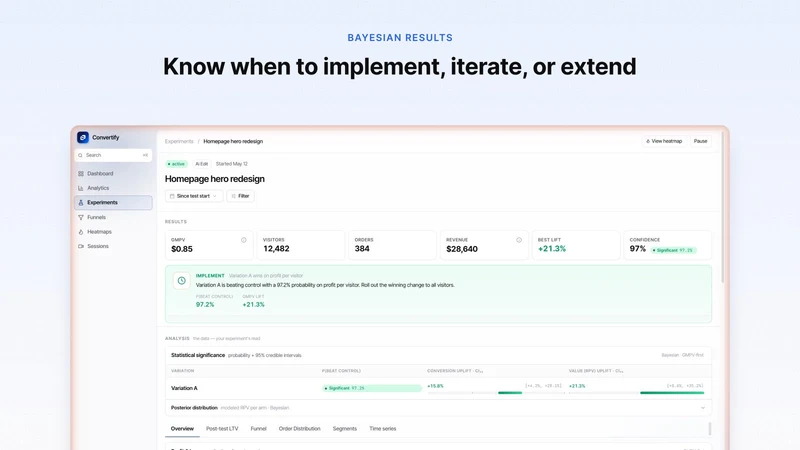800x450 pixels.
Task: Click the Variation A row label
Action: click(x=184, y=388)
